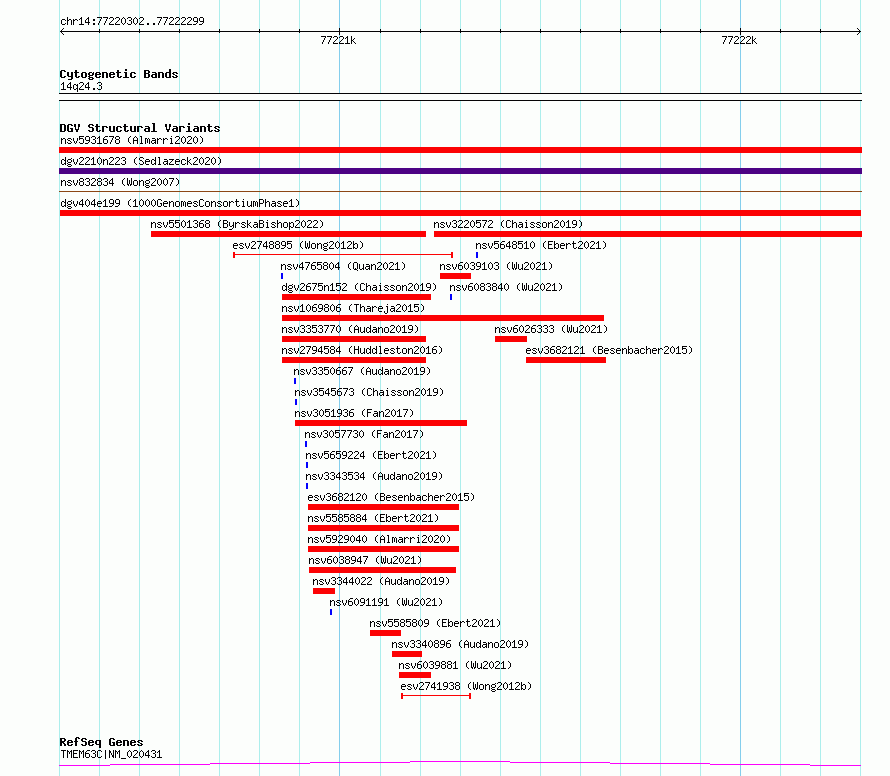The width and height of the screenshot is (890, 776).
Task: Open the nsv832834 (Wong2007) variant label
Action: pos(120,182)
